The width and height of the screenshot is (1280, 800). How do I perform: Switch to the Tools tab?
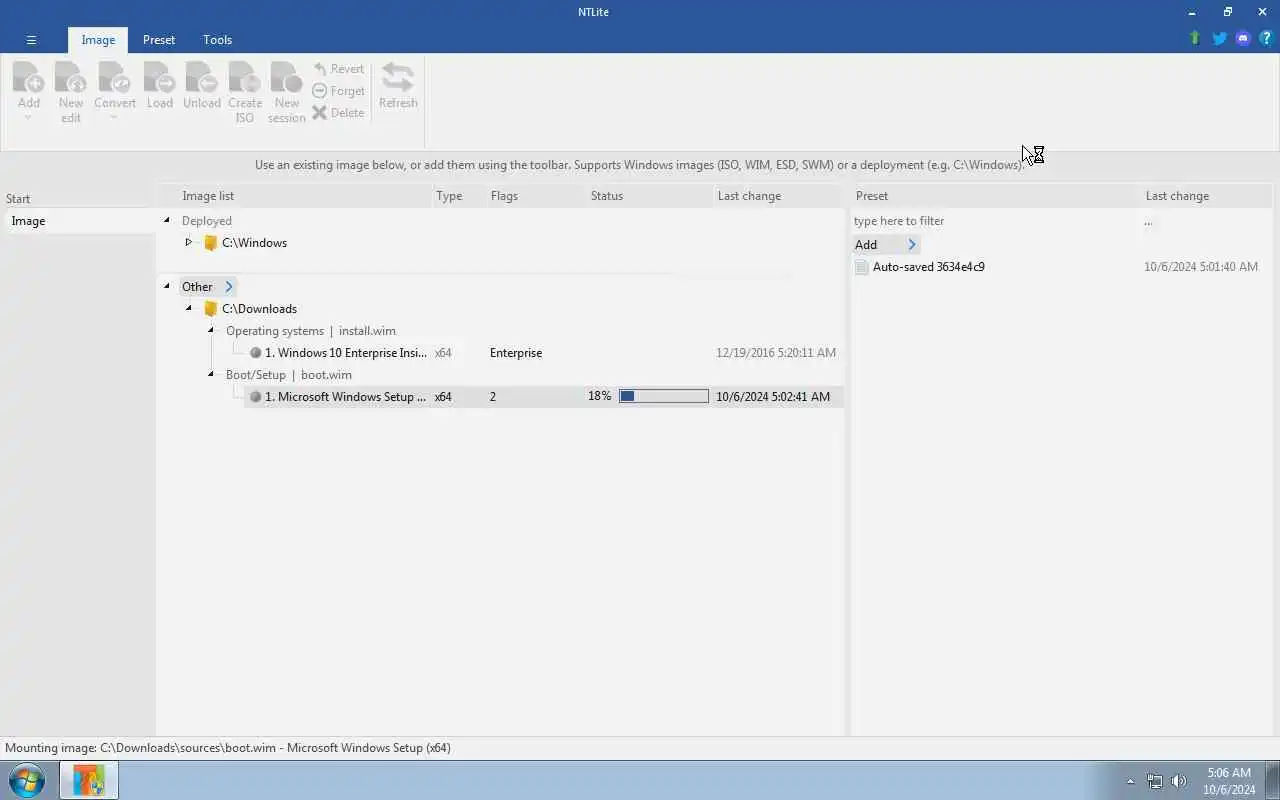pyautogui.click(x=217, y=40)
